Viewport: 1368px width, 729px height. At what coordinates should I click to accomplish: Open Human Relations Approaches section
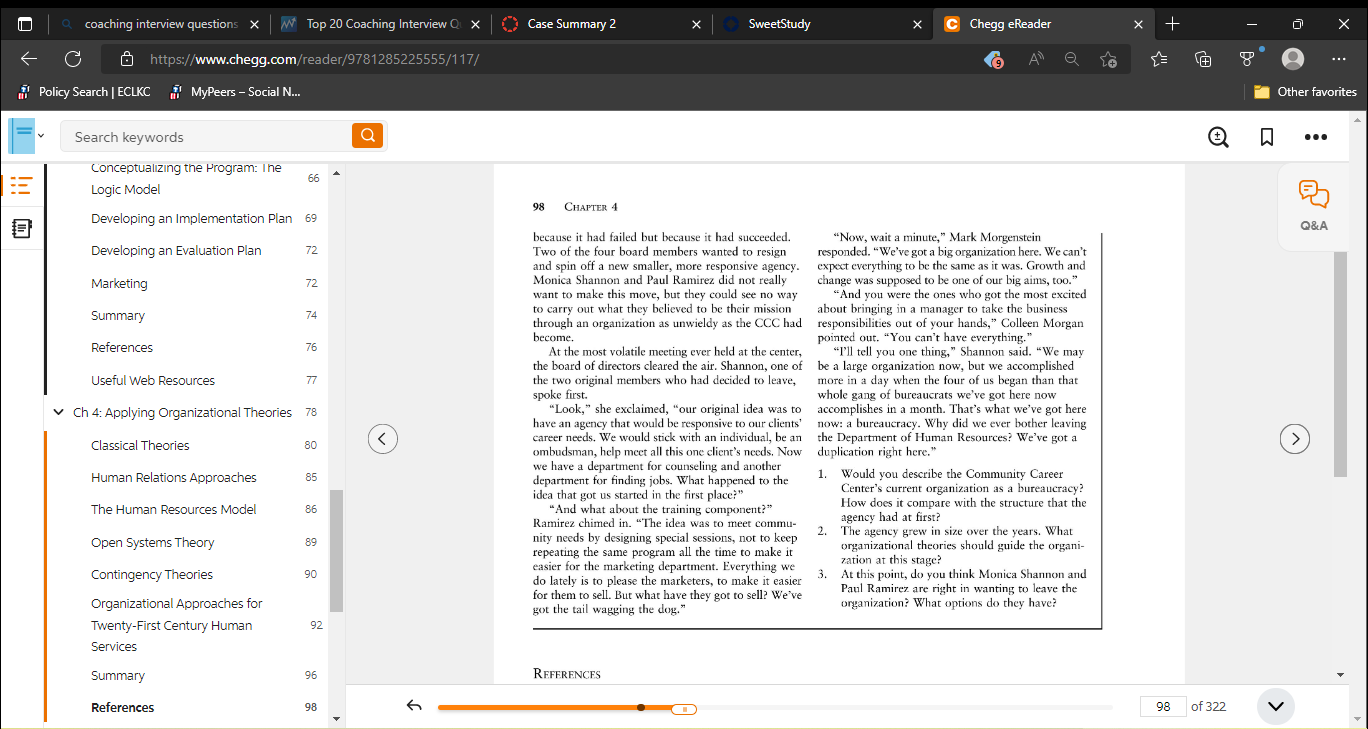click(174, 477)
